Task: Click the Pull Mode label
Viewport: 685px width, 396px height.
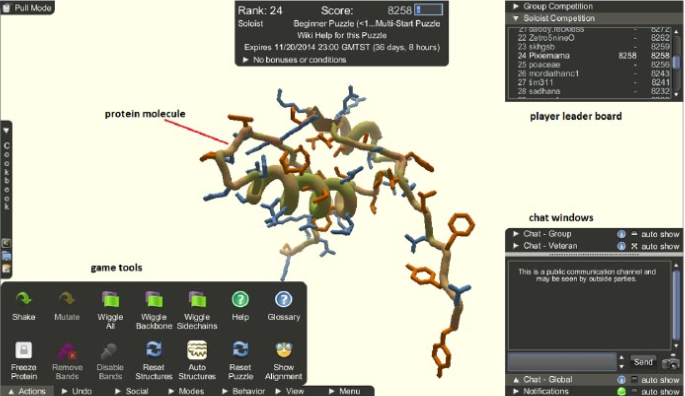Action: [33, 8]
